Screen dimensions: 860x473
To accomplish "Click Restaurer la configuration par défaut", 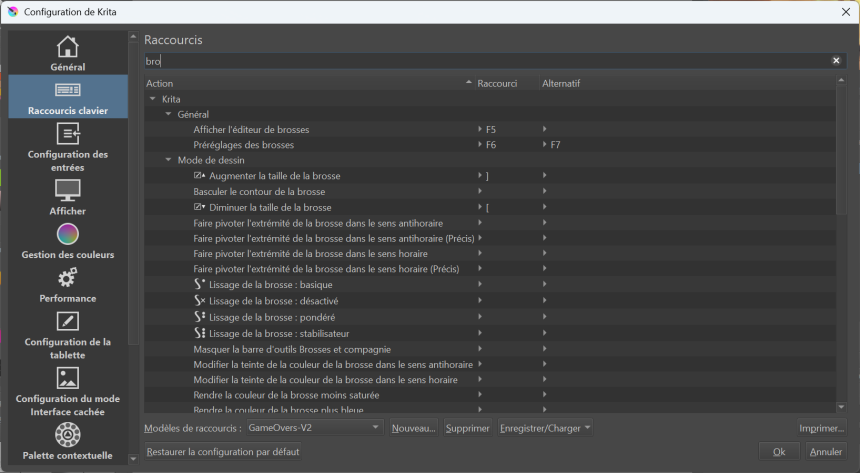I will [222, 451].
